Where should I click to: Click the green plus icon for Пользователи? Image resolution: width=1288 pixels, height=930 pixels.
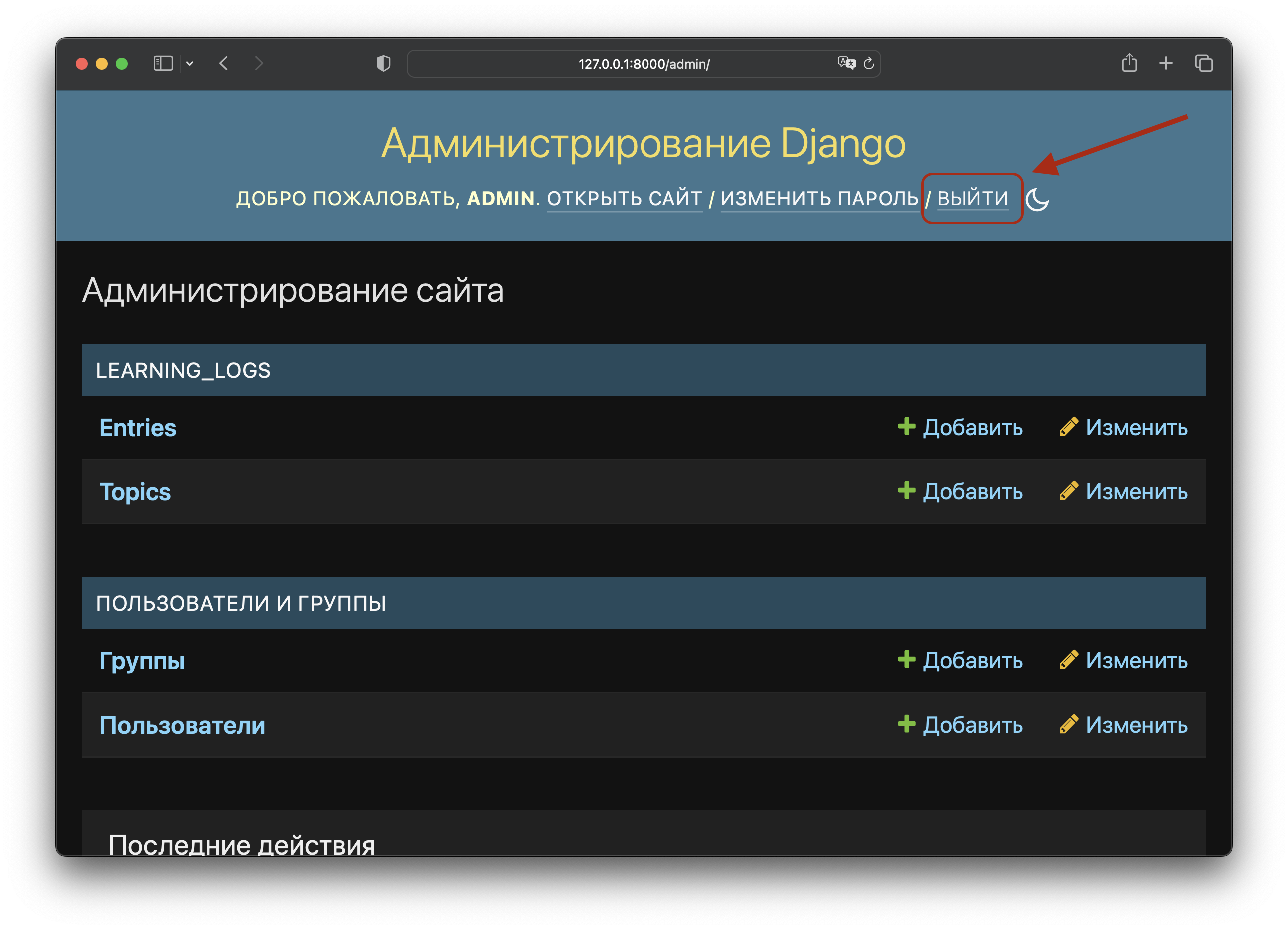pyautogui.click(x=906, y=724)
